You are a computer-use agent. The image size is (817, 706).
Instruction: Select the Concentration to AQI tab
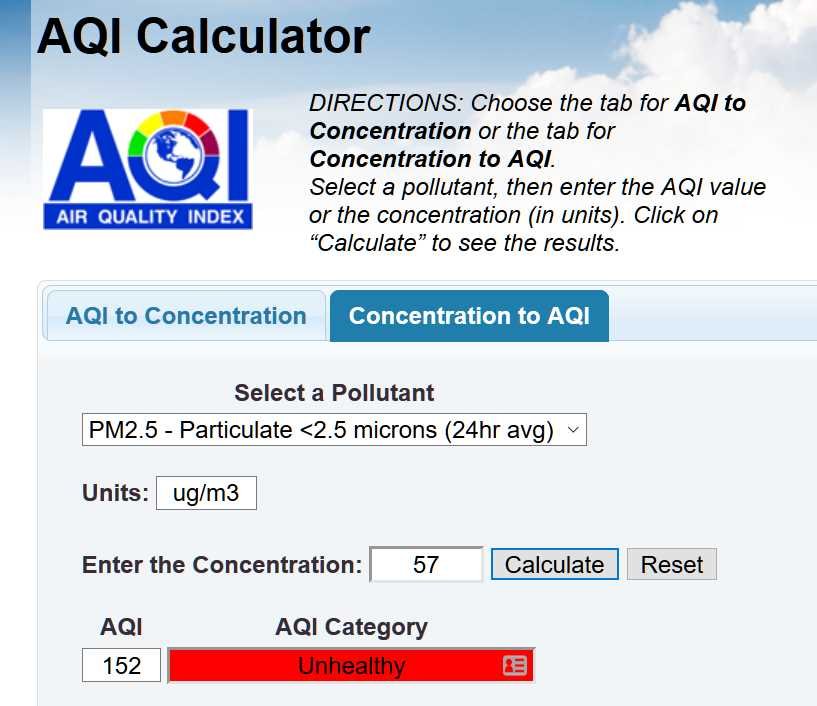[x=469, y=316]
